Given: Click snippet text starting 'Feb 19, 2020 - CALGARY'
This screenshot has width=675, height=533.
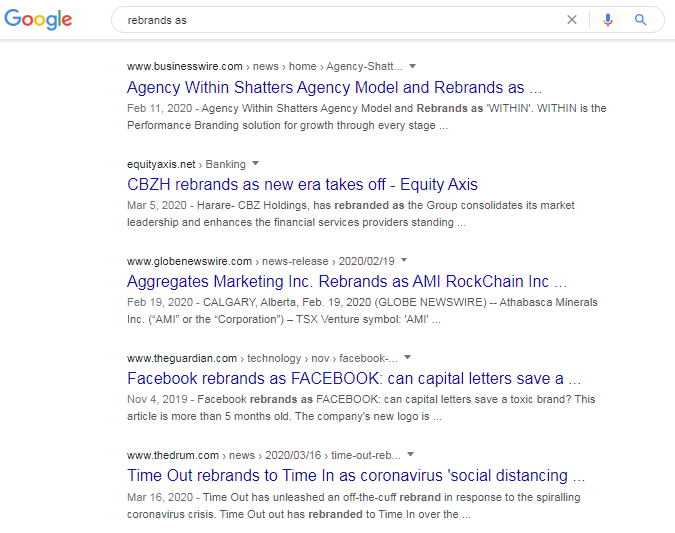Looking at the screenshot, I should (x=362, y=311).
